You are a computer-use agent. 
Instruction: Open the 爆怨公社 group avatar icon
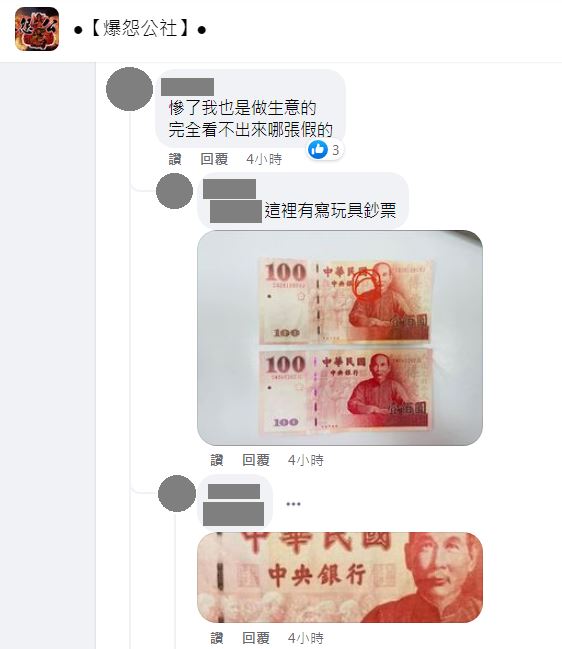(37, 29)
